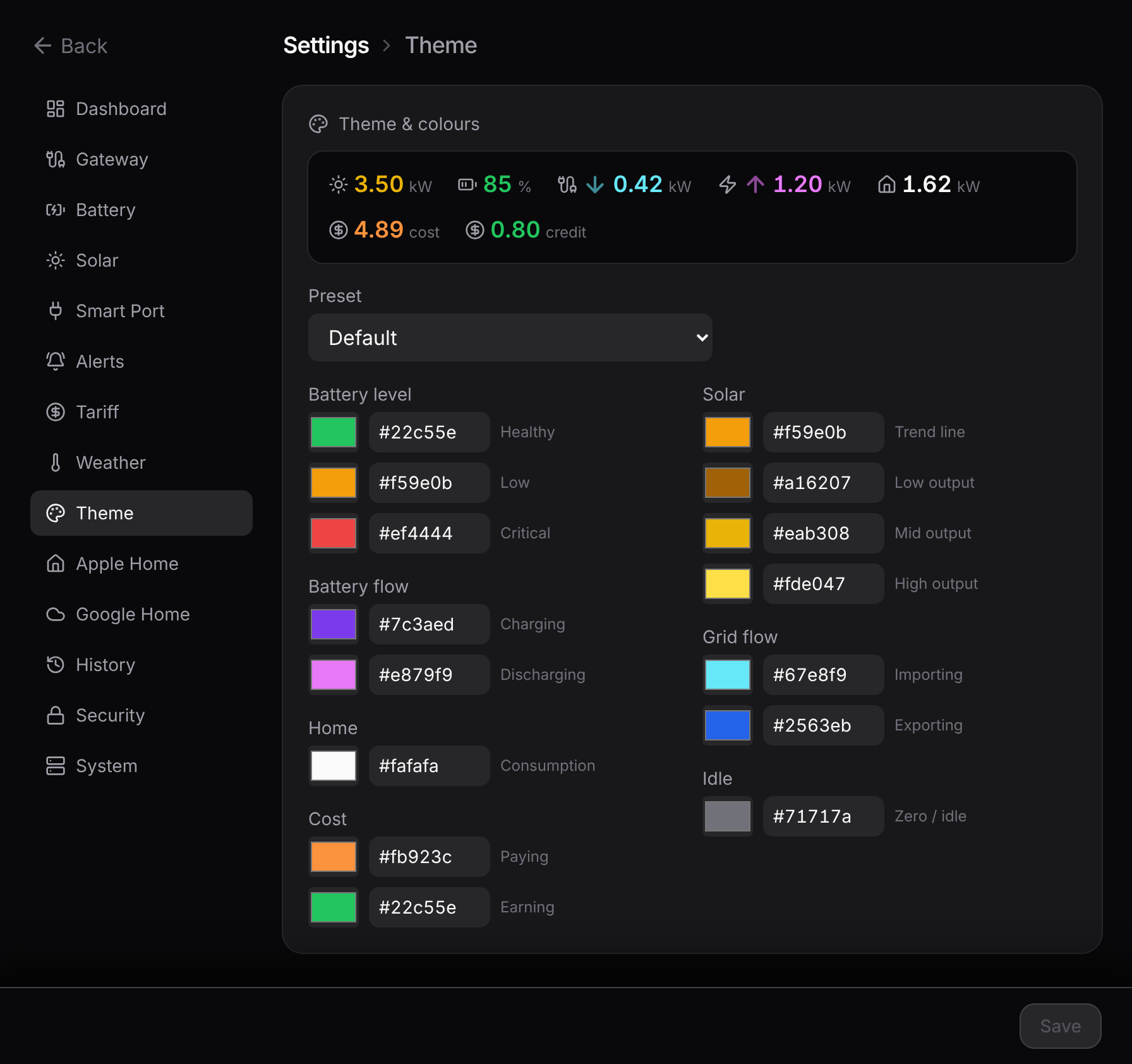Click the Back arrow icon

42,45
